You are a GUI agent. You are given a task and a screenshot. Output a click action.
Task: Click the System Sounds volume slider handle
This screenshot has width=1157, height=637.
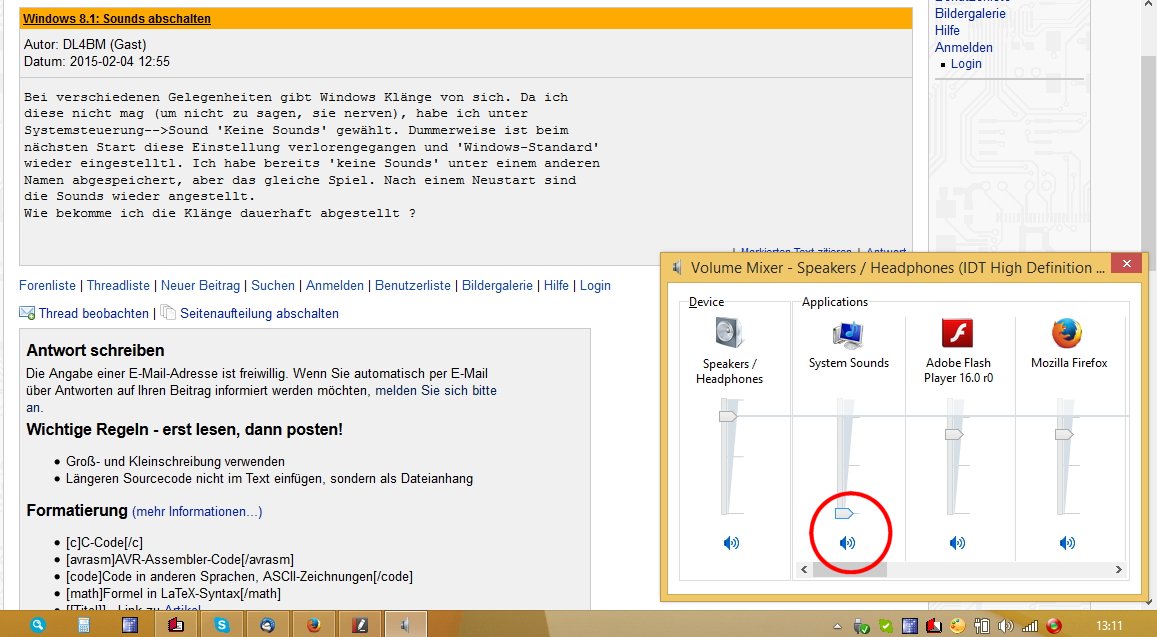[x=843, y=513]
